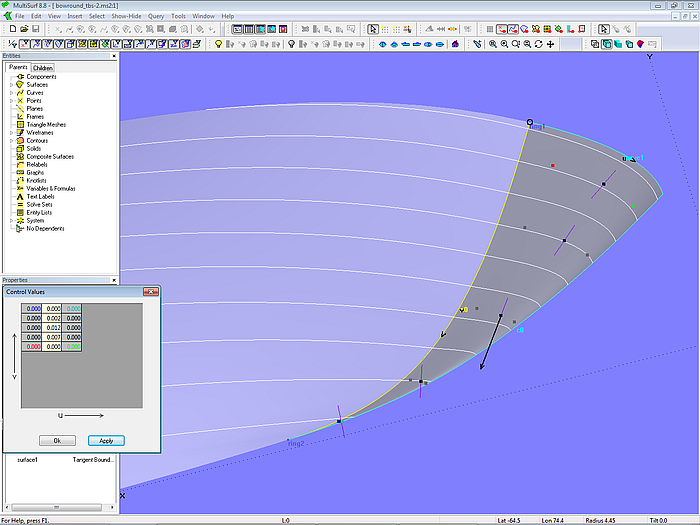Click the yellow light bulb show icon
Screen dimensions: 700x525
click(x=219, y=44)
